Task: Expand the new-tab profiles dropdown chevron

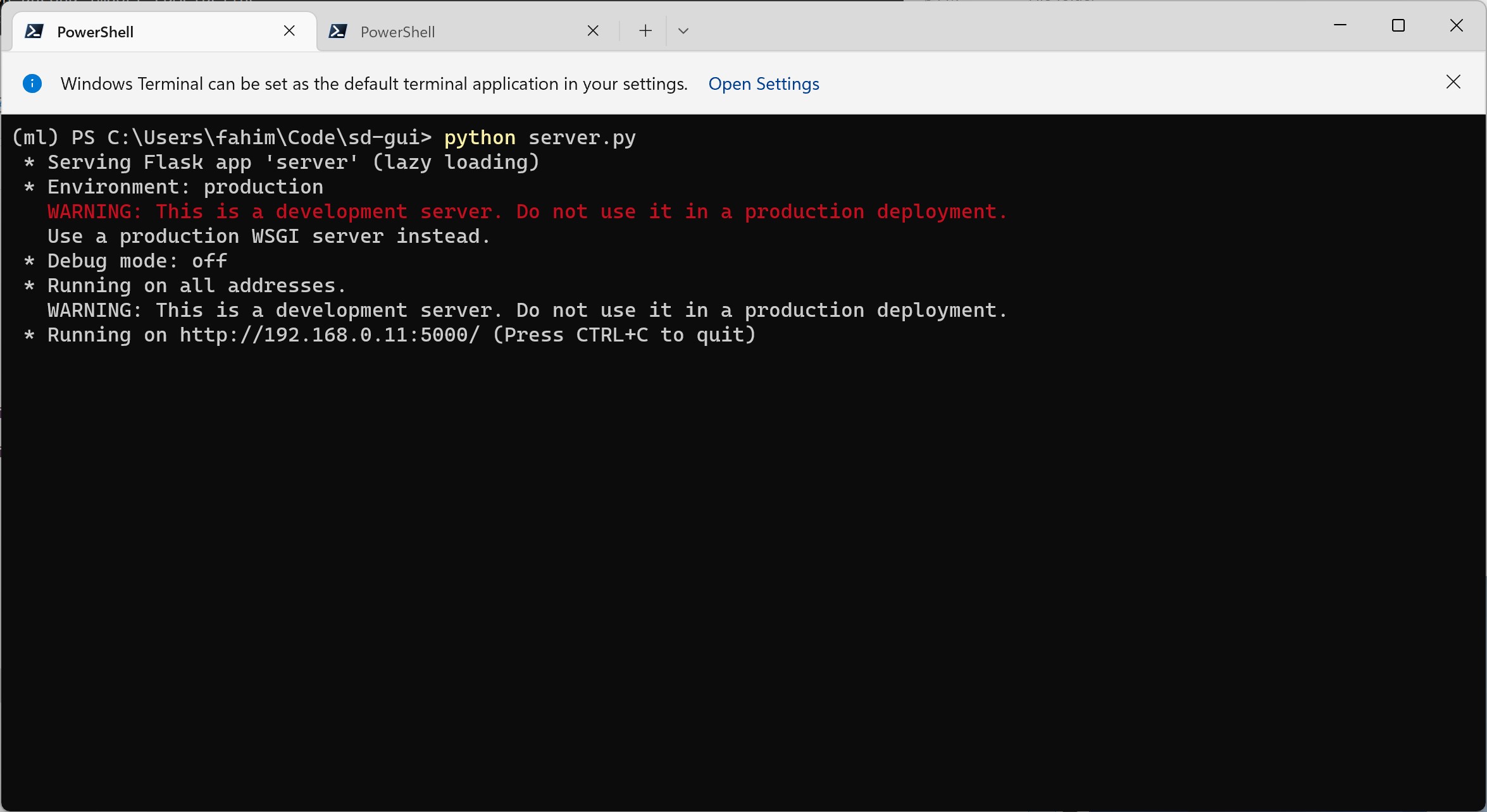Action: [683, 31]
